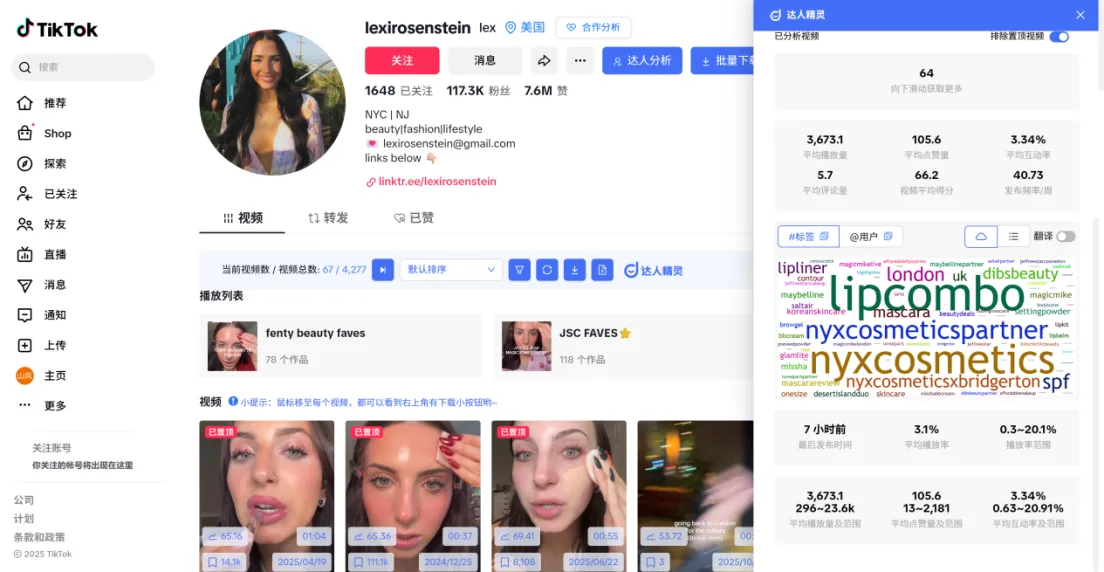
Task: Open 直播 live in sidebar
Action: [x=41, y=254]
